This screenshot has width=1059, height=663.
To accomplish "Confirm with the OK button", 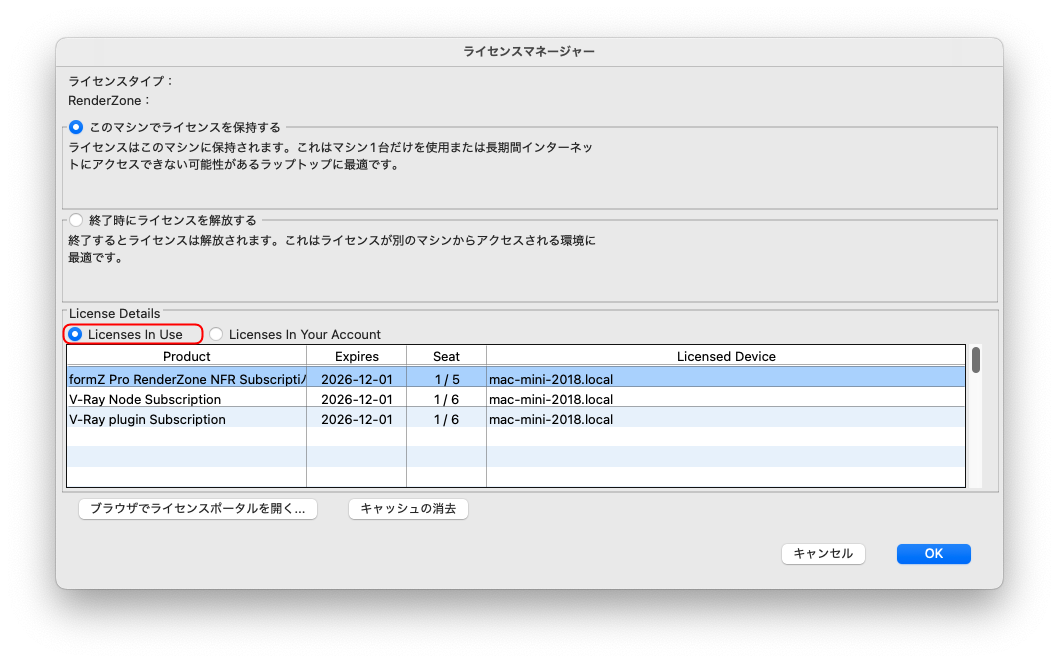I will point(933,554).
